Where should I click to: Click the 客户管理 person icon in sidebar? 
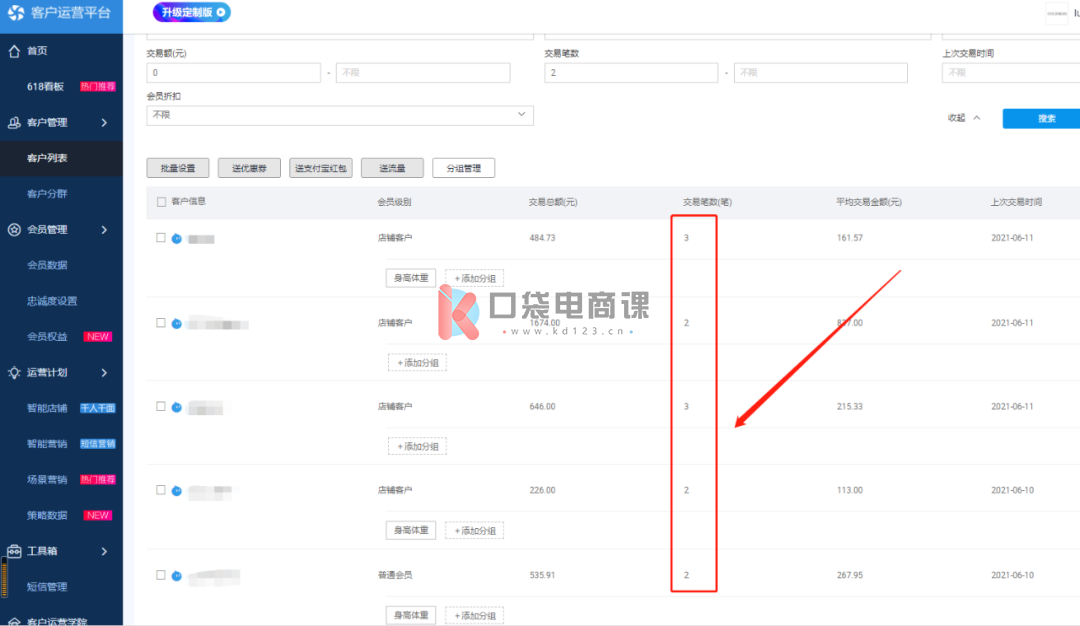pyautogui.click(x=14, y=123)
